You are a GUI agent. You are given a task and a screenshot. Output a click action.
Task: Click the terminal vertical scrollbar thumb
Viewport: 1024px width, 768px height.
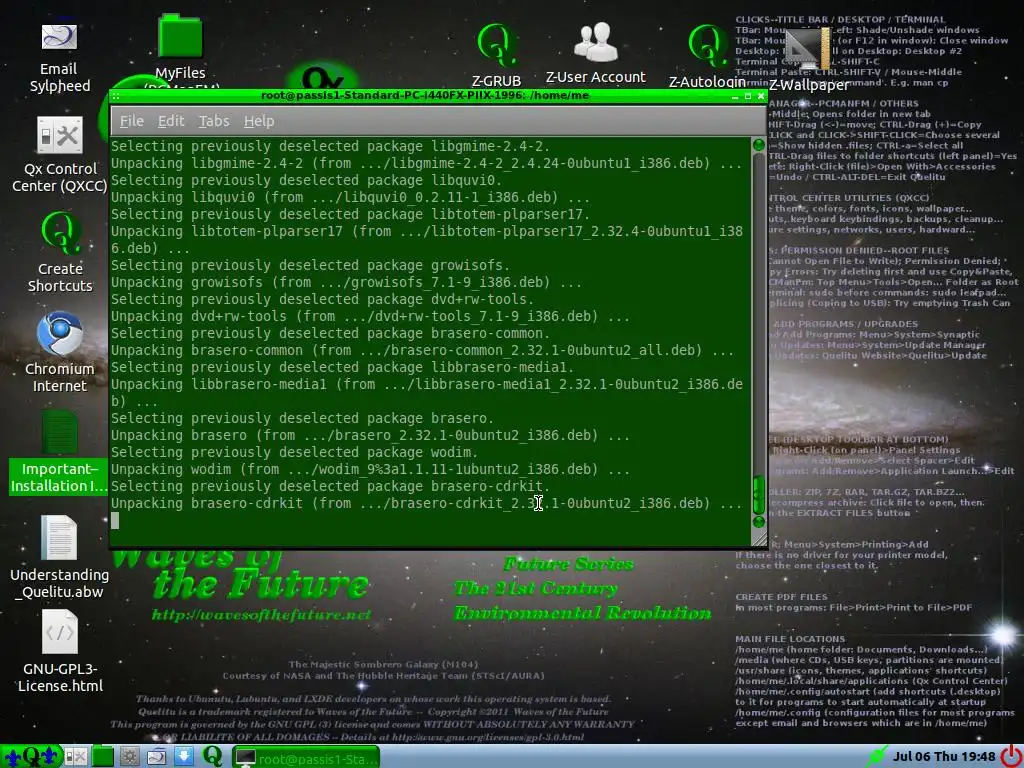point(758,495)
